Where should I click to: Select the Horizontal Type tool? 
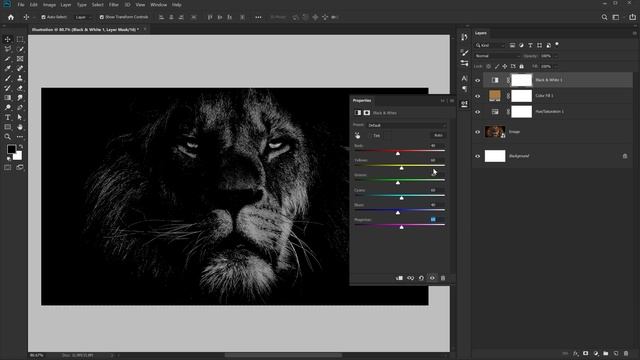click(8, 118)
